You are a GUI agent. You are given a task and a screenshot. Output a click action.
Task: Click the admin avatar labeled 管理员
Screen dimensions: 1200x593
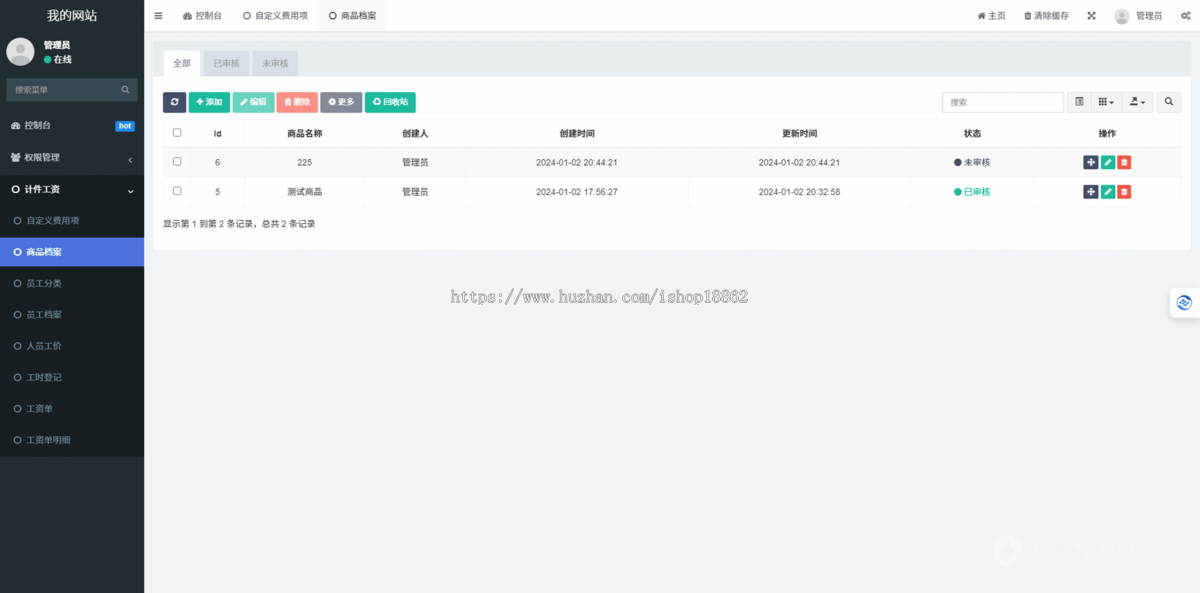tap(1141, 15)
